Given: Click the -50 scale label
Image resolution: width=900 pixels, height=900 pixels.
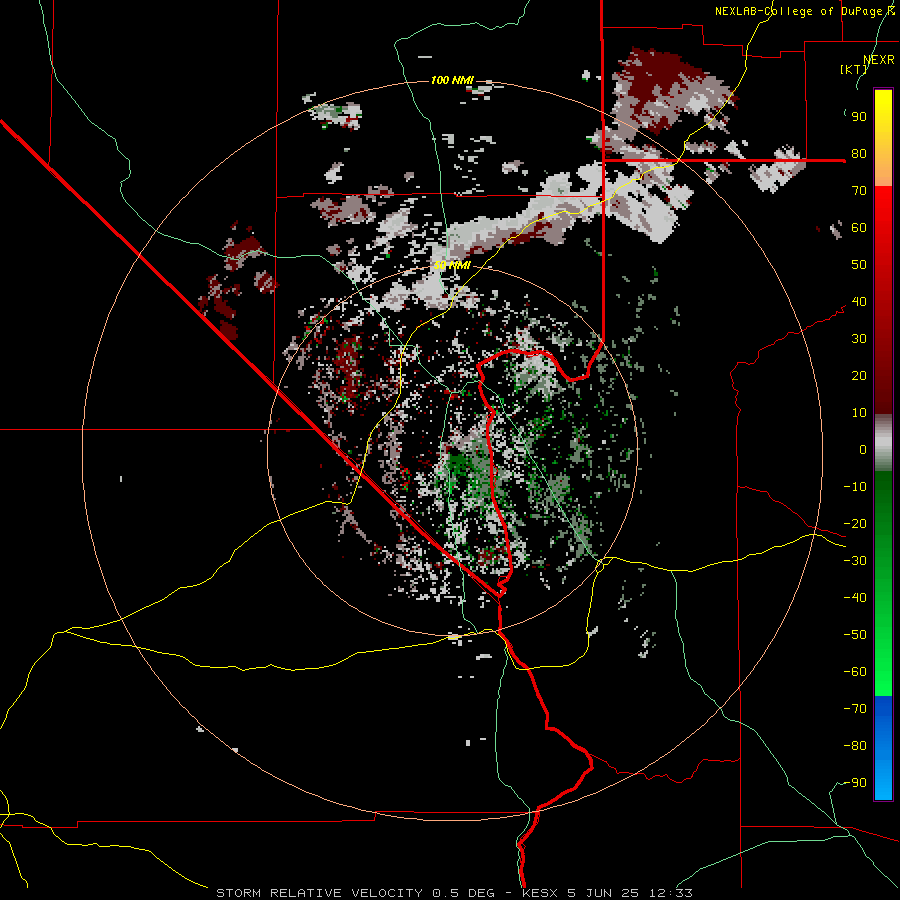Looking at the screenshot, I should [855, 635].
